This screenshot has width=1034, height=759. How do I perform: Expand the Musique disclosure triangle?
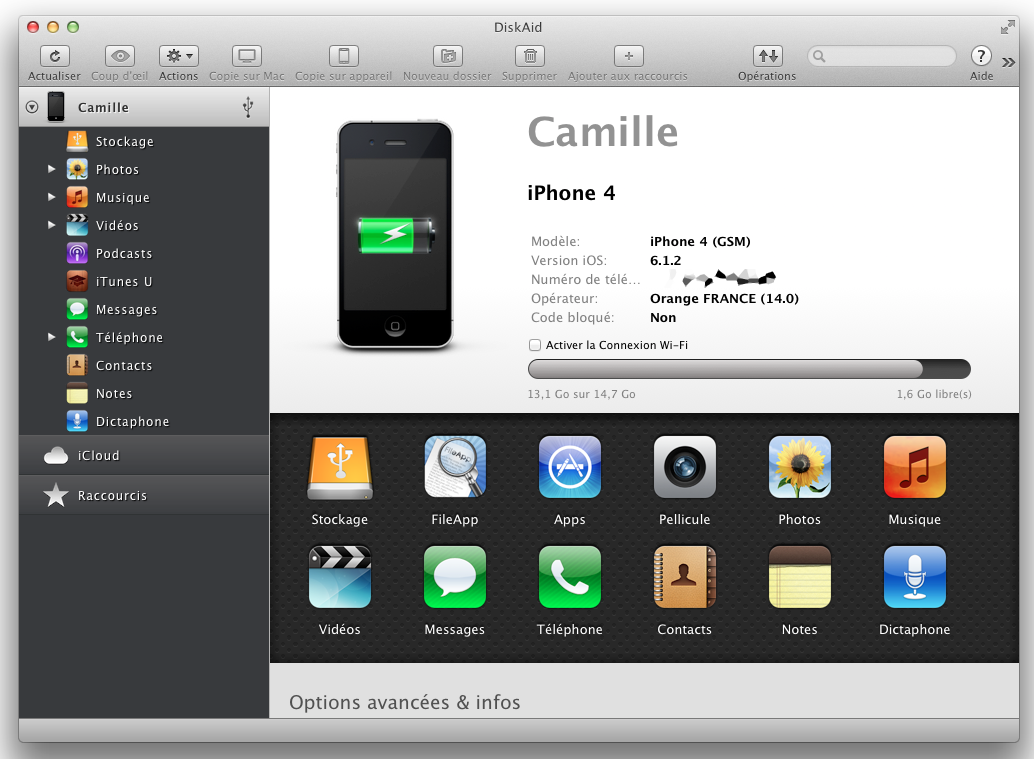pos(52,198)
